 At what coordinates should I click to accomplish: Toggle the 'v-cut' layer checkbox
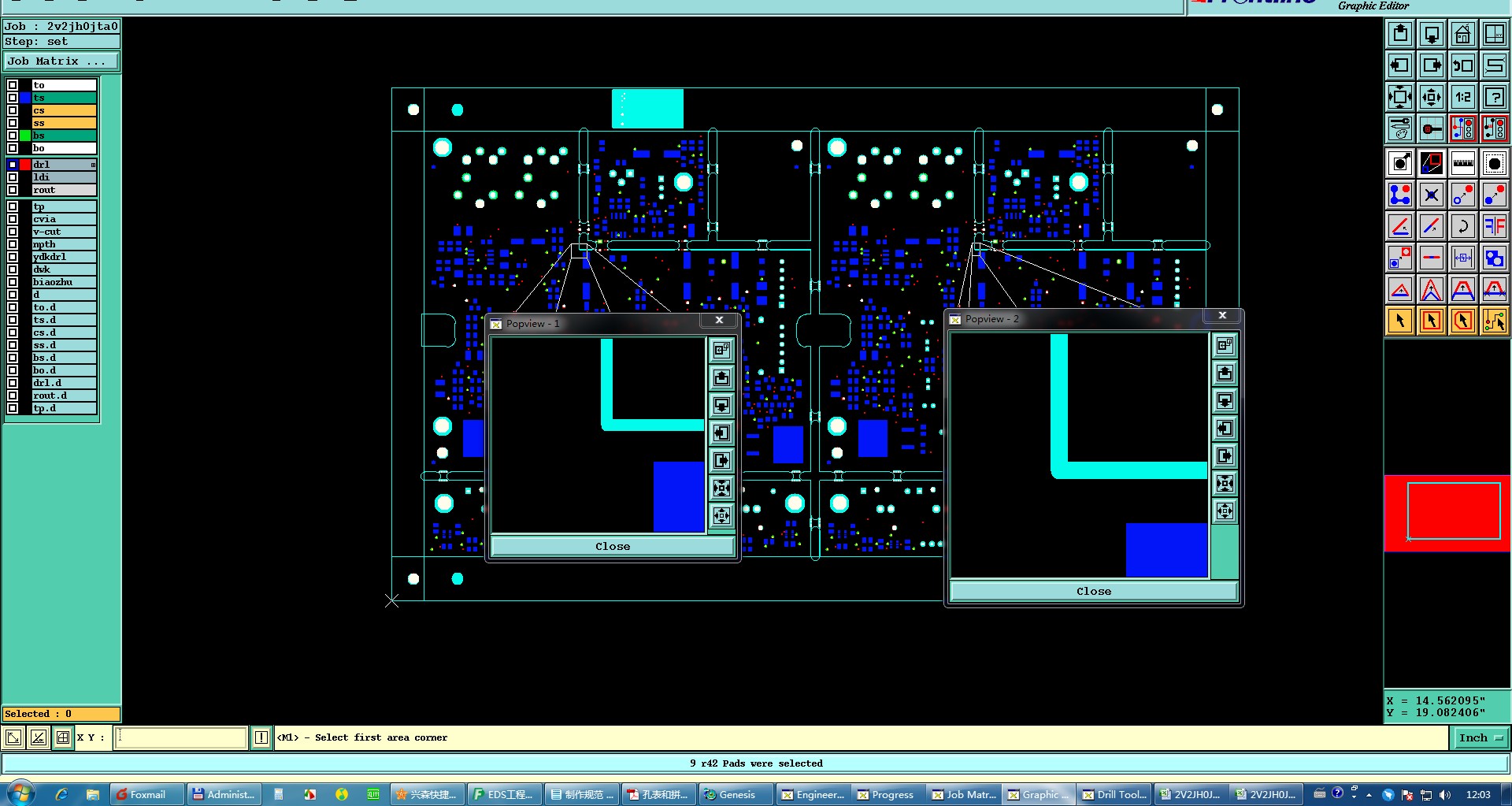(13, 232)
